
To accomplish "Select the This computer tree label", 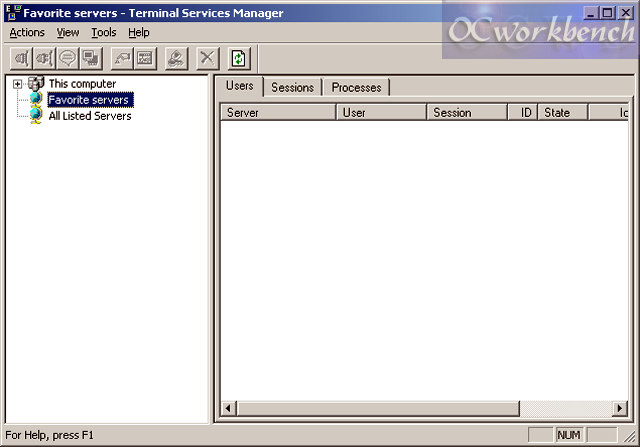I will [x=82, y=84].
